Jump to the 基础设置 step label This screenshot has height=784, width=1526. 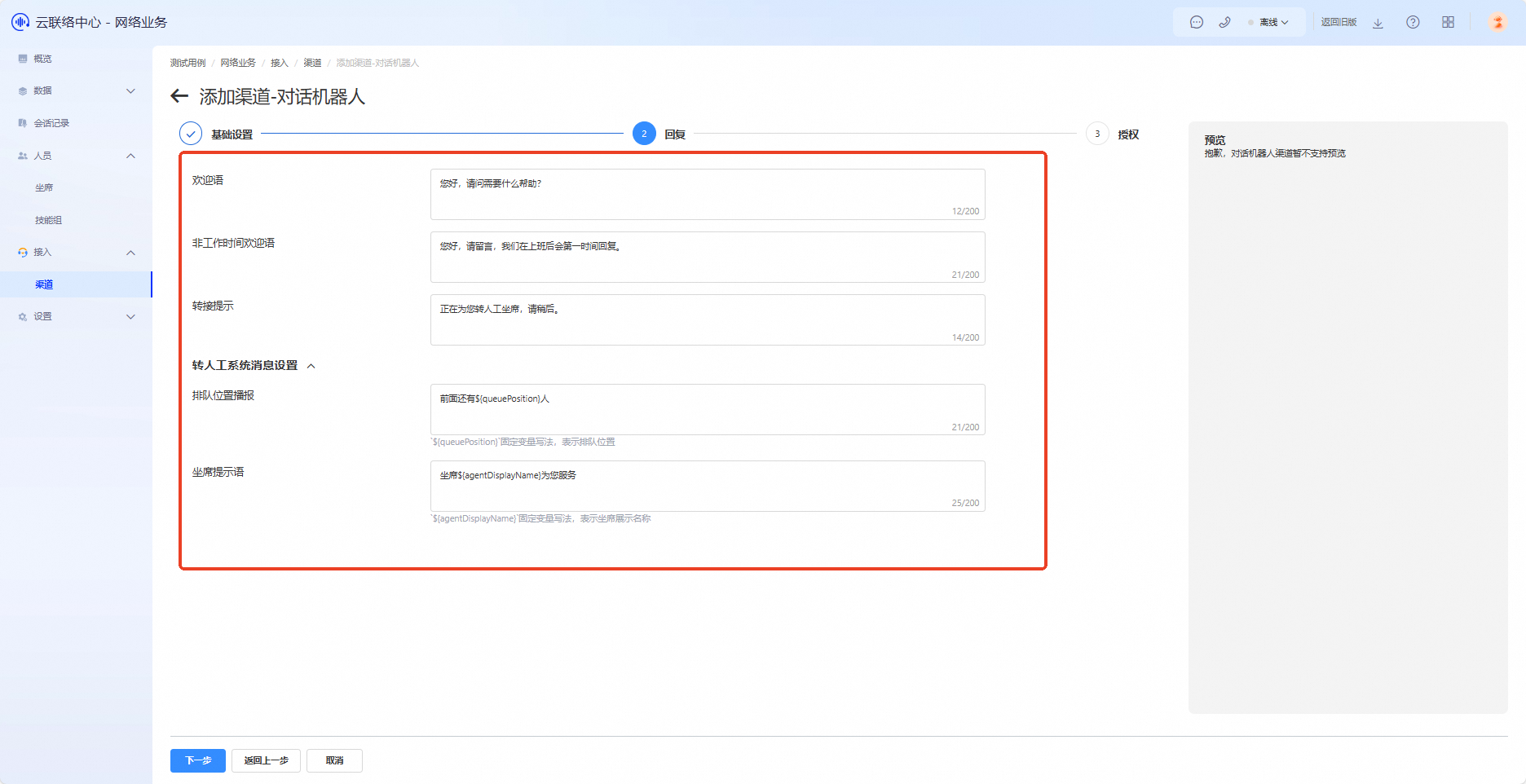(x=232, y=134)
